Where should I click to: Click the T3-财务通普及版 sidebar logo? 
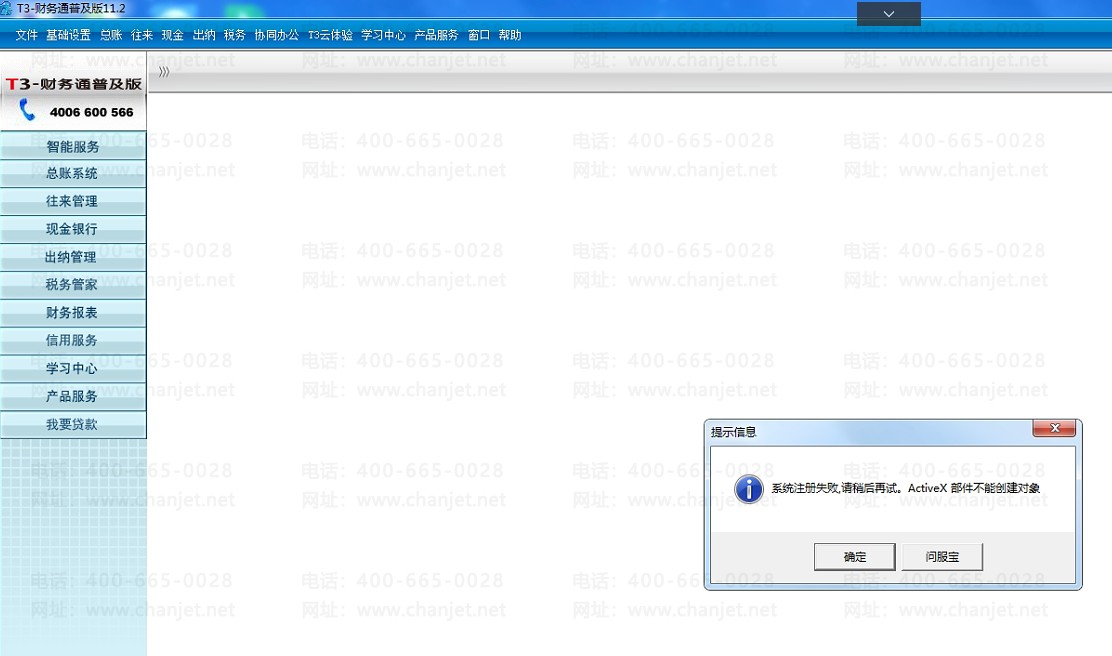coord(74,84)
